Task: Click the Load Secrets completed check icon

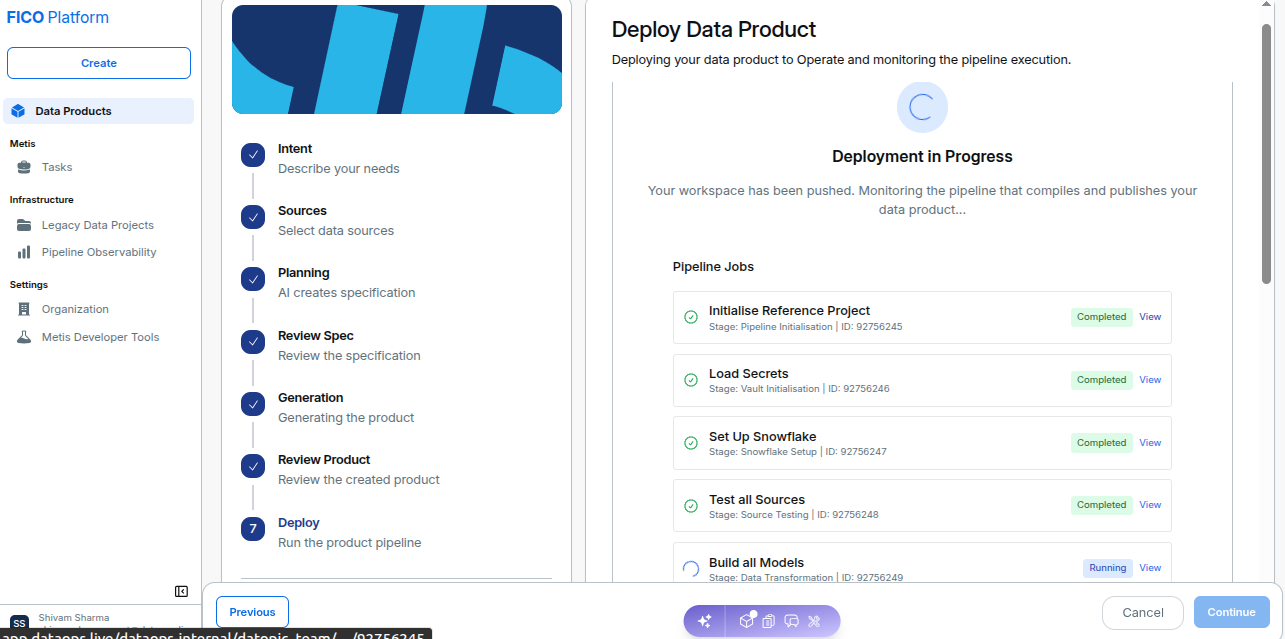Action: (x=691, y=380)
